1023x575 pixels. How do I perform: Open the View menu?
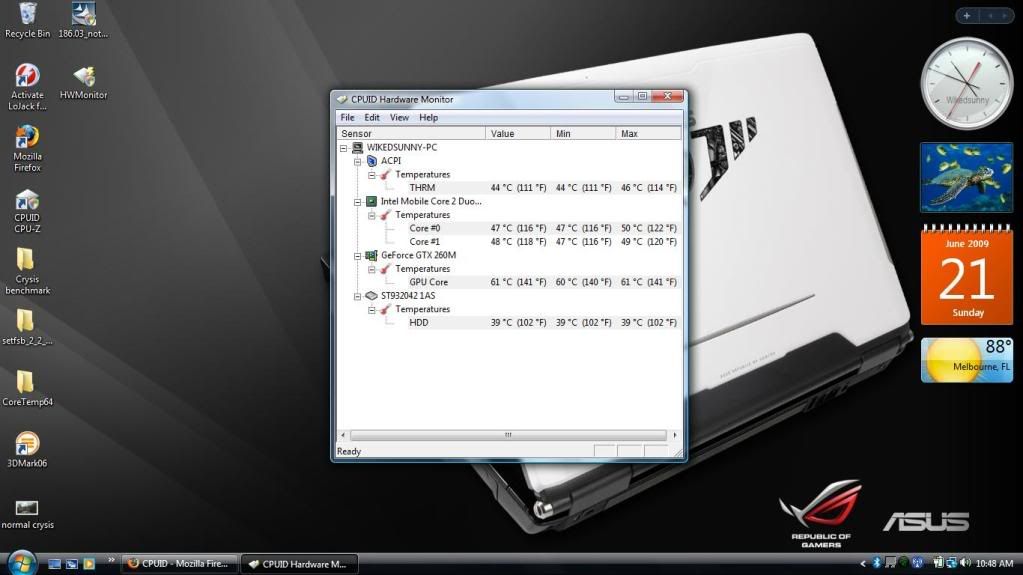[x=399, y=117]
